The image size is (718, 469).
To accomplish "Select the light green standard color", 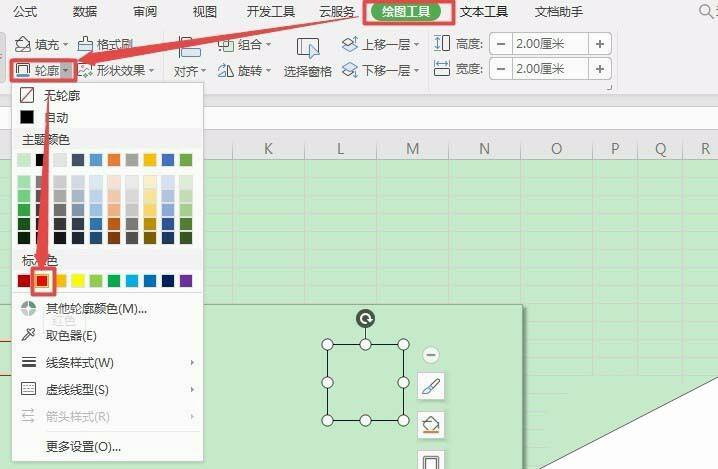I will coord(96,281).
